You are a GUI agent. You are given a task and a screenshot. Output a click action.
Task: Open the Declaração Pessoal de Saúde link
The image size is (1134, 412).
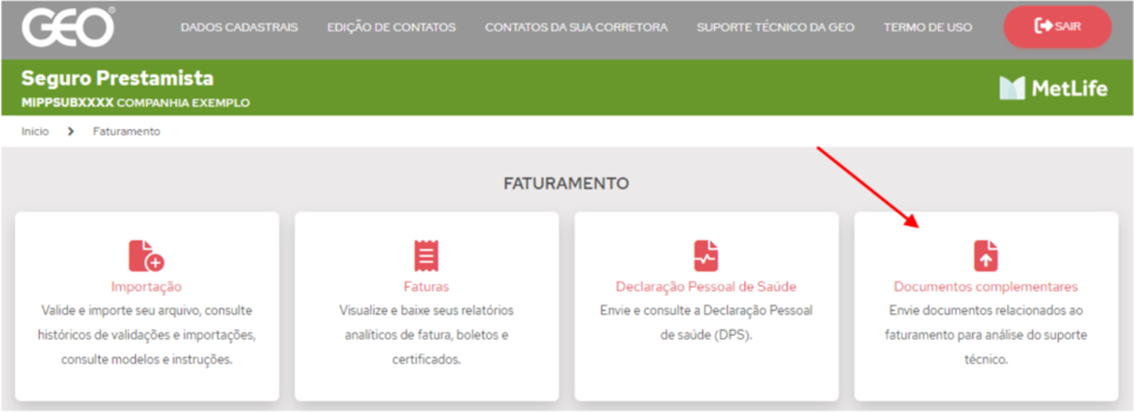(706, 287)
